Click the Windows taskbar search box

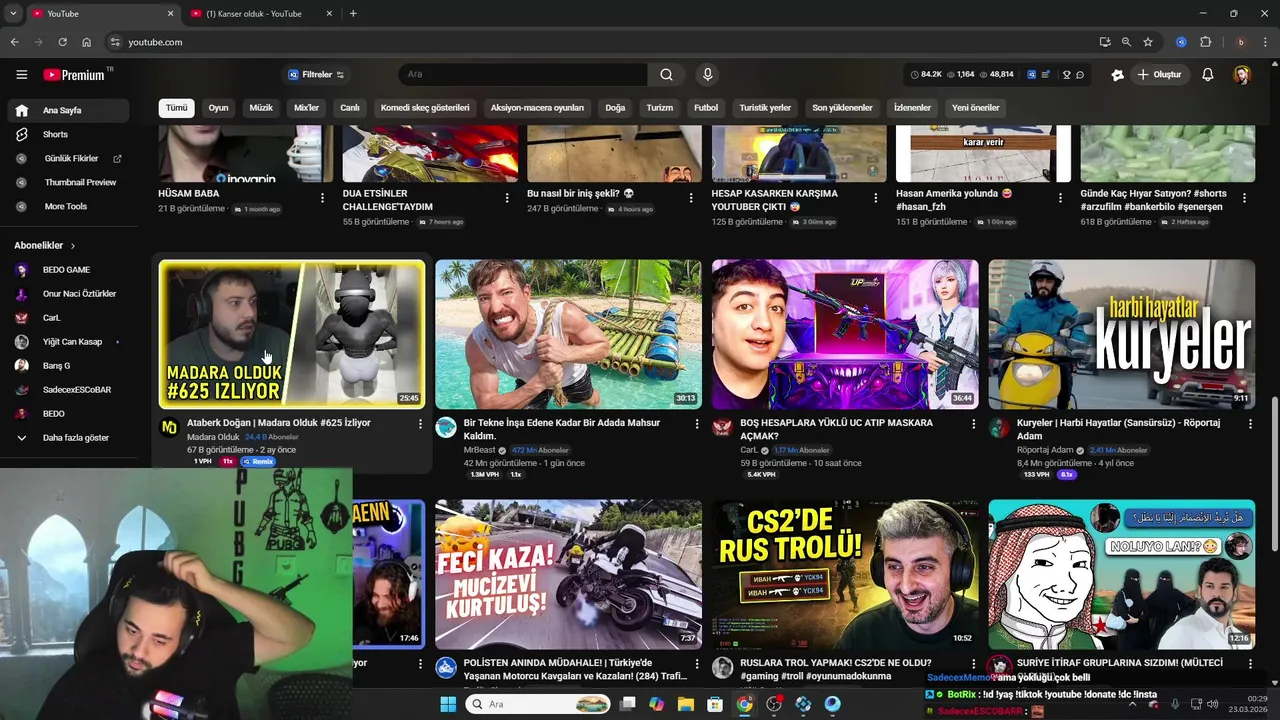538,704
